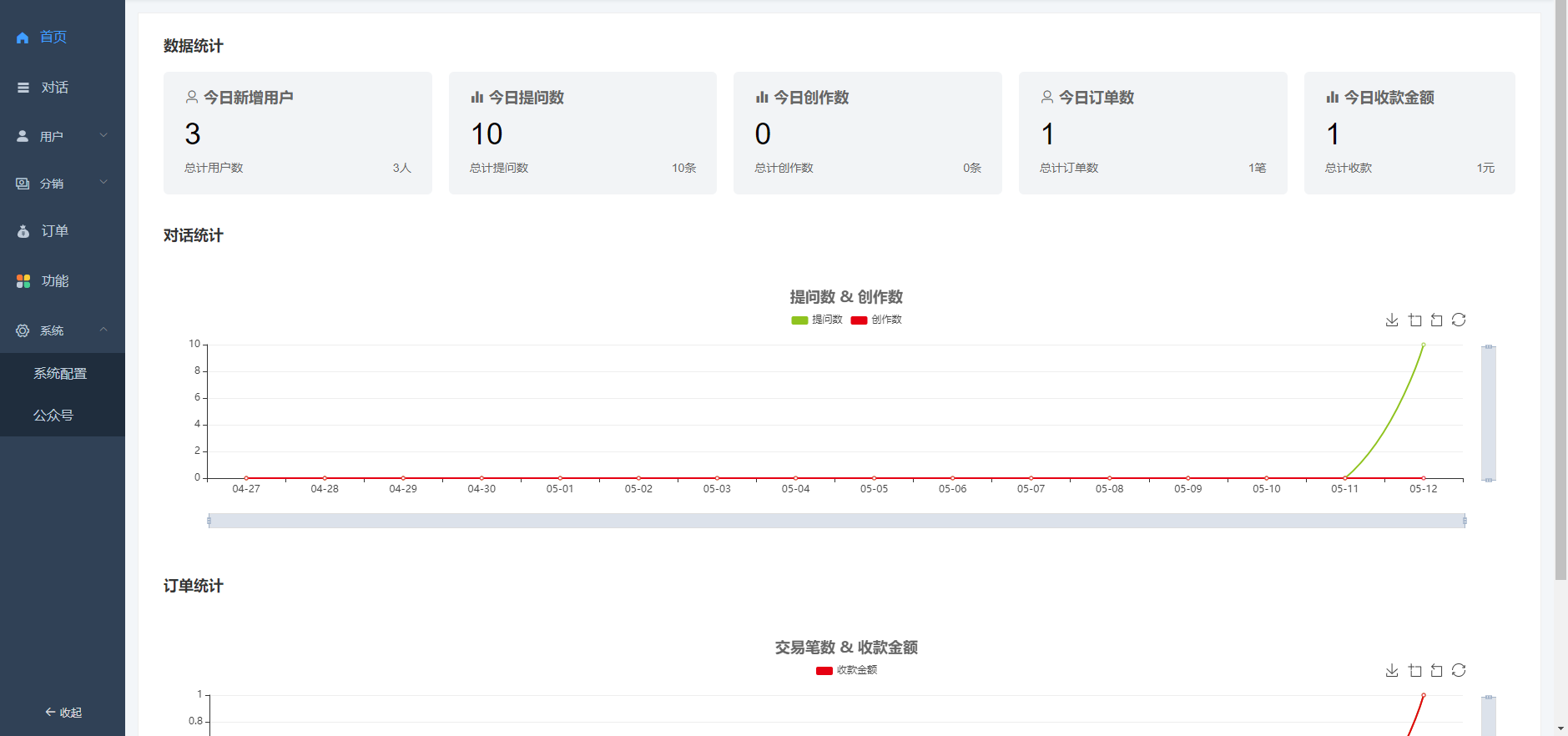Click the 今日收款金额 card title
Image resolution: width=1568 pixels, height=736 pixels.
(x=1389, y=98)
